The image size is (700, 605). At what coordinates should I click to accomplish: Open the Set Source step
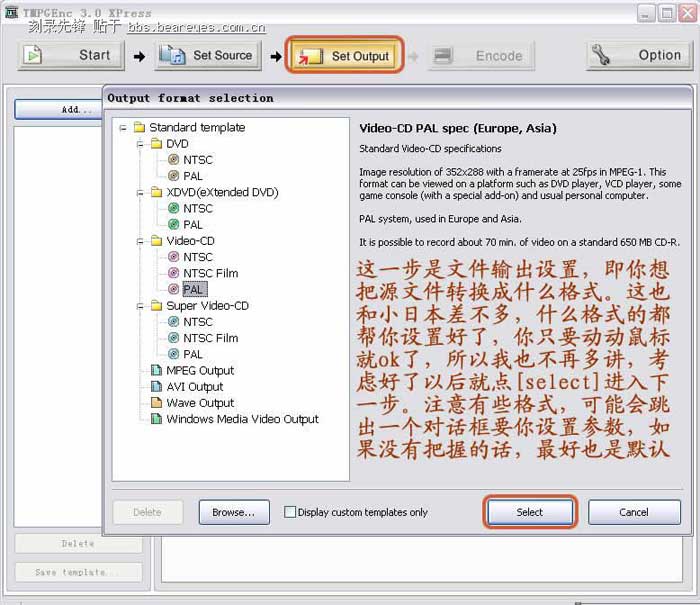(208, 55)
